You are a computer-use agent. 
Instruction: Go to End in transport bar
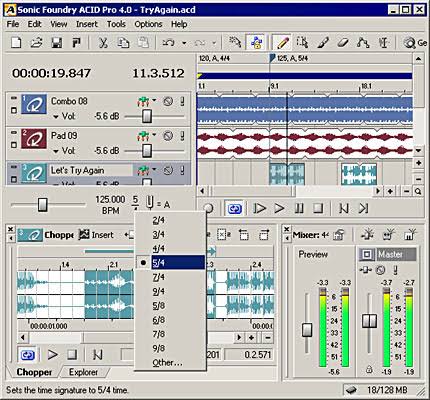363,209
